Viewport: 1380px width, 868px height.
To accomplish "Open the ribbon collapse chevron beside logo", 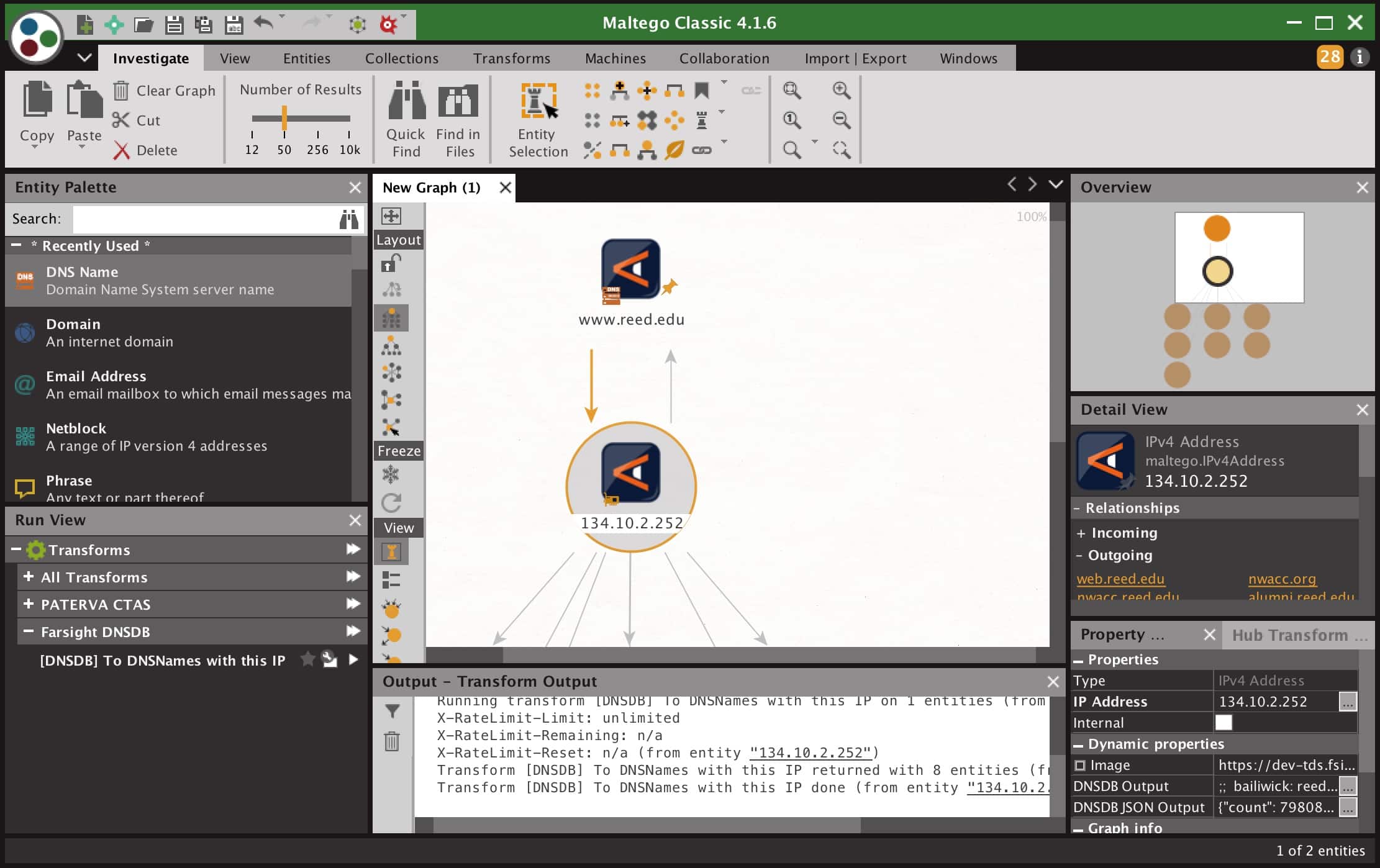I will point(84,58).
